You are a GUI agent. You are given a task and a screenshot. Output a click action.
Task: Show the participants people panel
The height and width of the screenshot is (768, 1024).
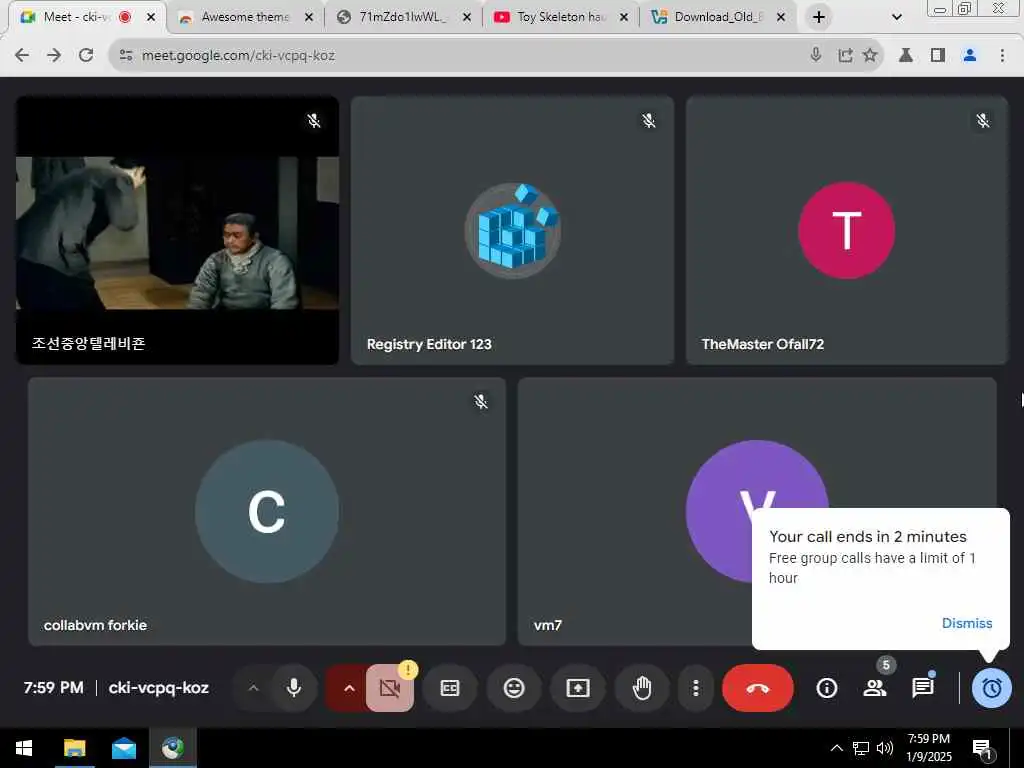coord(875,688)
